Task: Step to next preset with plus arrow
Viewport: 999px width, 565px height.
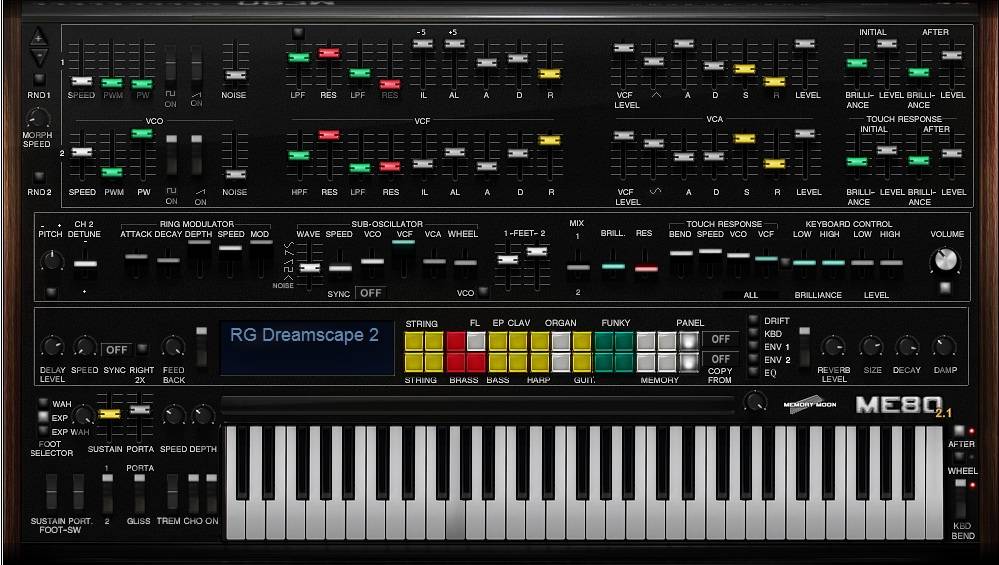Action: (x=39, y=37)
